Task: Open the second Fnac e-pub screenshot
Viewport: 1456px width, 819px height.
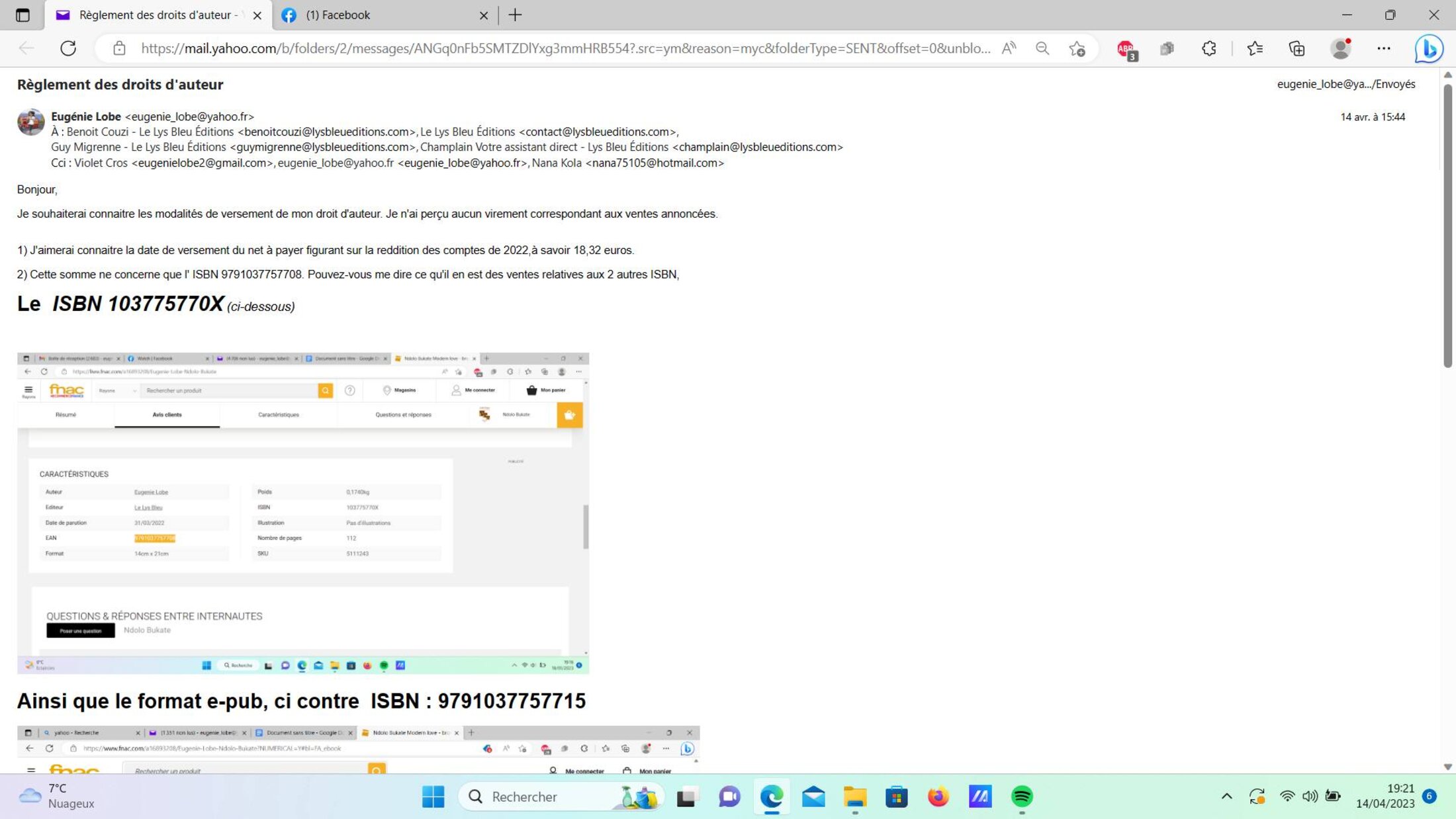Action: click(x=358, y=750)
